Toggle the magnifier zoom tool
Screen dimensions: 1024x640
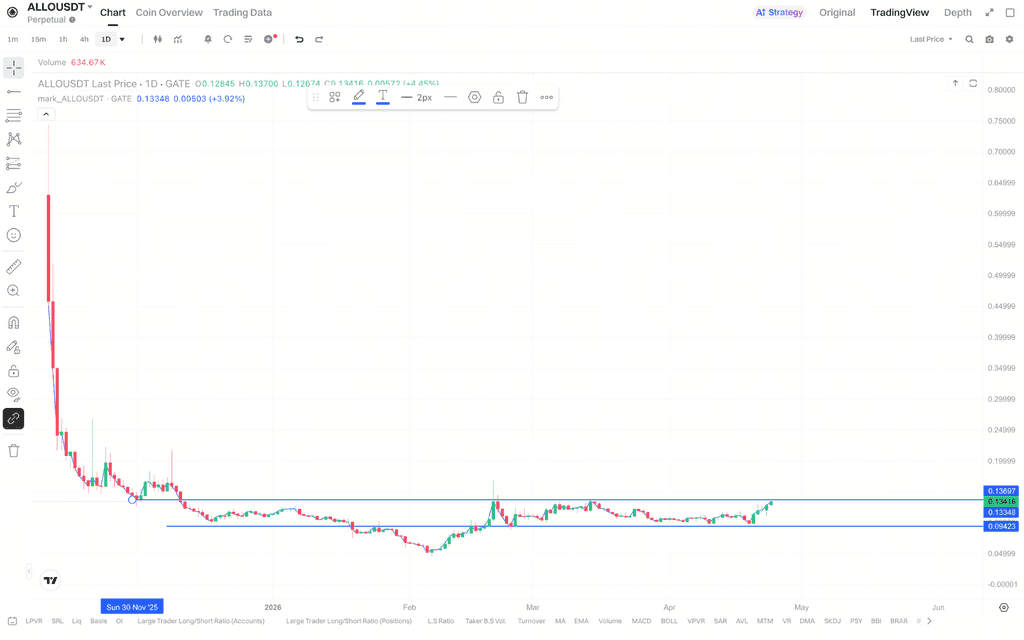point(13,290)
